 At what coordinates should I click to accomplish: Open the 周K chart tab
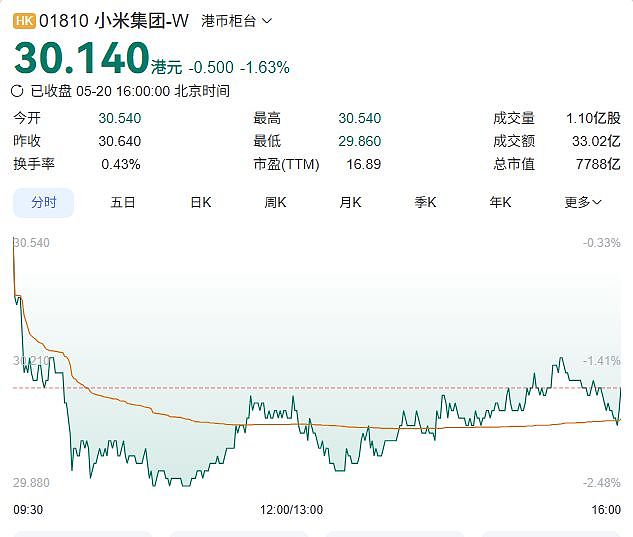pyautogui.click(x=275, y=202)
